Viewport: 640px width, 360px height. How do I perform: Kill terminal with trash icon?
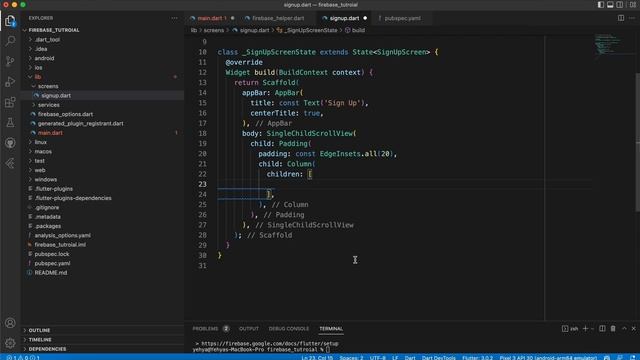pyautogui.click(x=613, y=329)
